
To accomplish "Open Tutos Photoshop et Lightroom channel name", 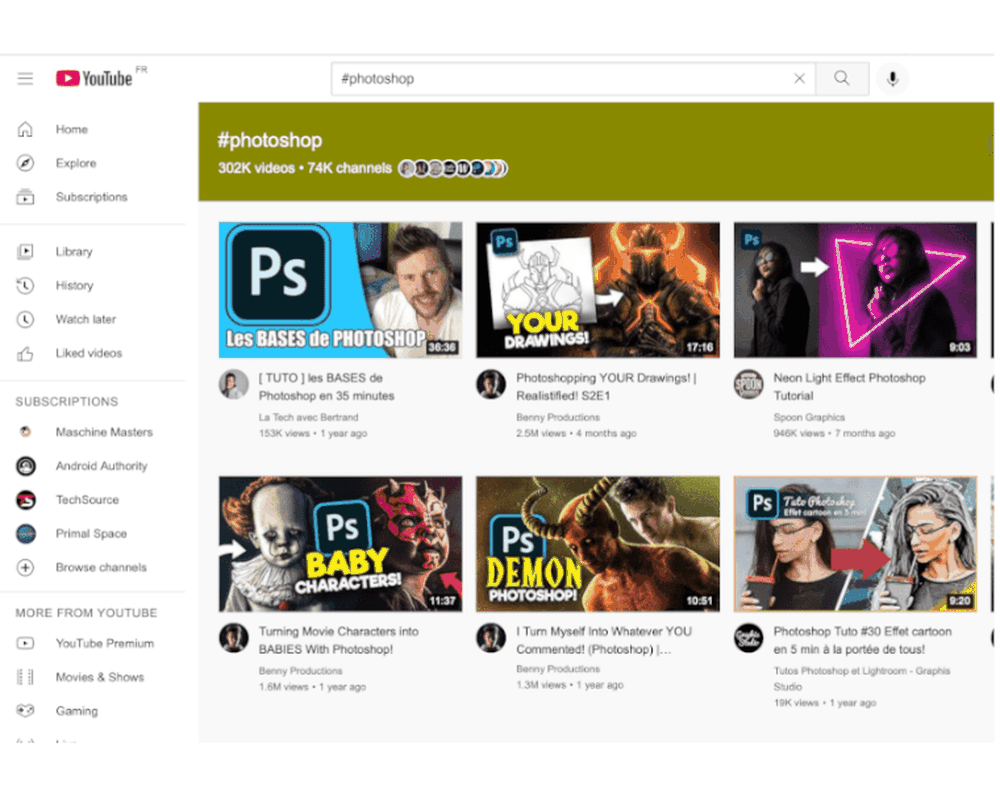I will tap(862, 679).
